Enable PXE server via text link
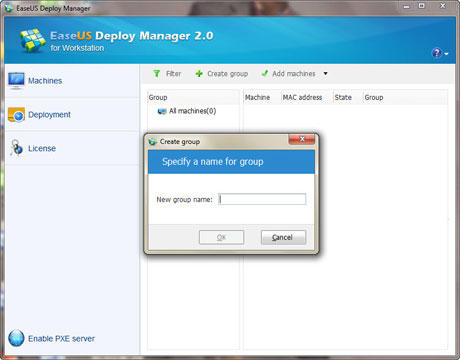460x360 pixels. click(x=61, y=339)
